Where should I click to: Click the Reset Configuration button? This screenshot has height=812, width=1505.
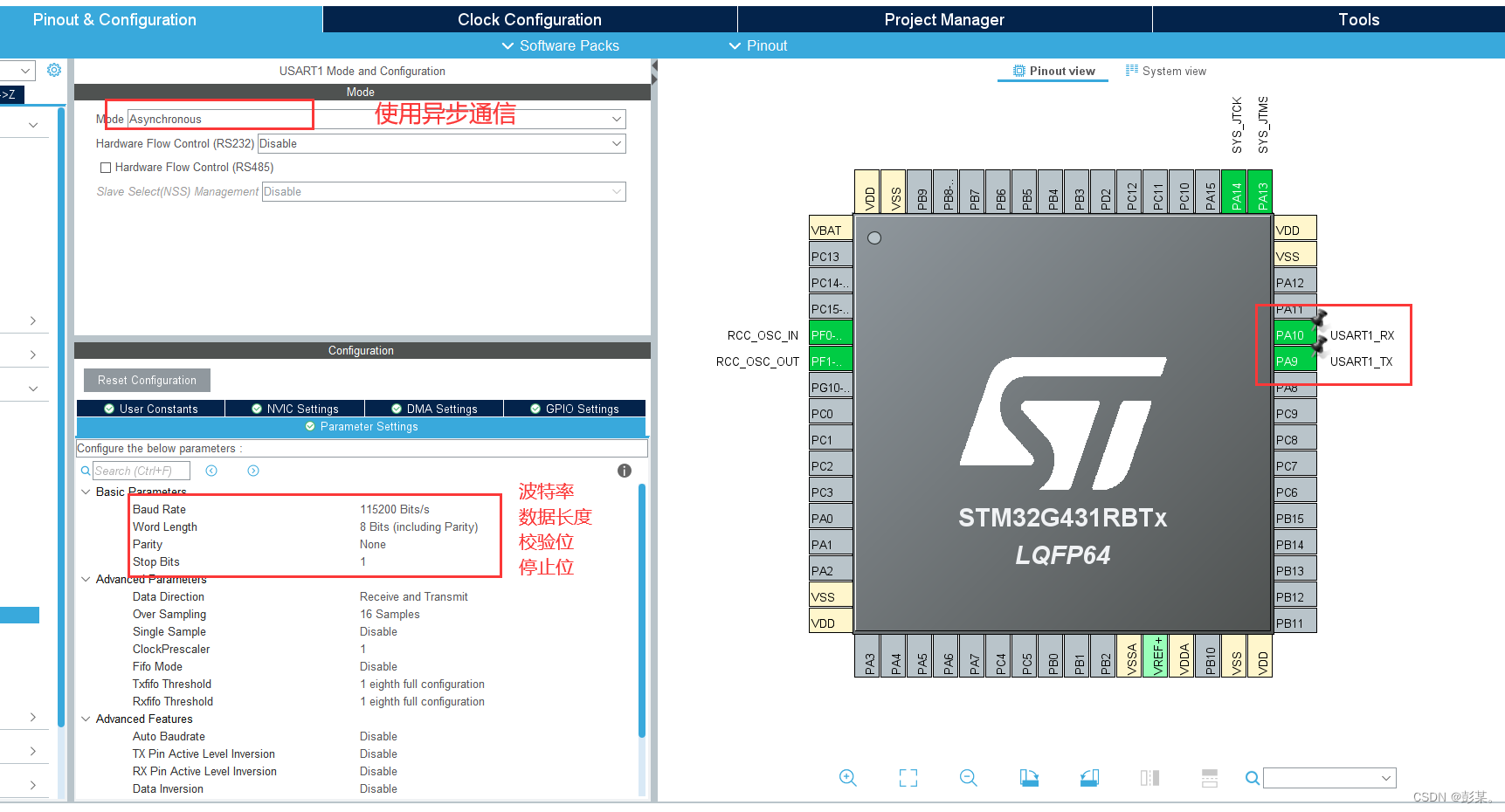pyautogui.click(x=147, y=380)
